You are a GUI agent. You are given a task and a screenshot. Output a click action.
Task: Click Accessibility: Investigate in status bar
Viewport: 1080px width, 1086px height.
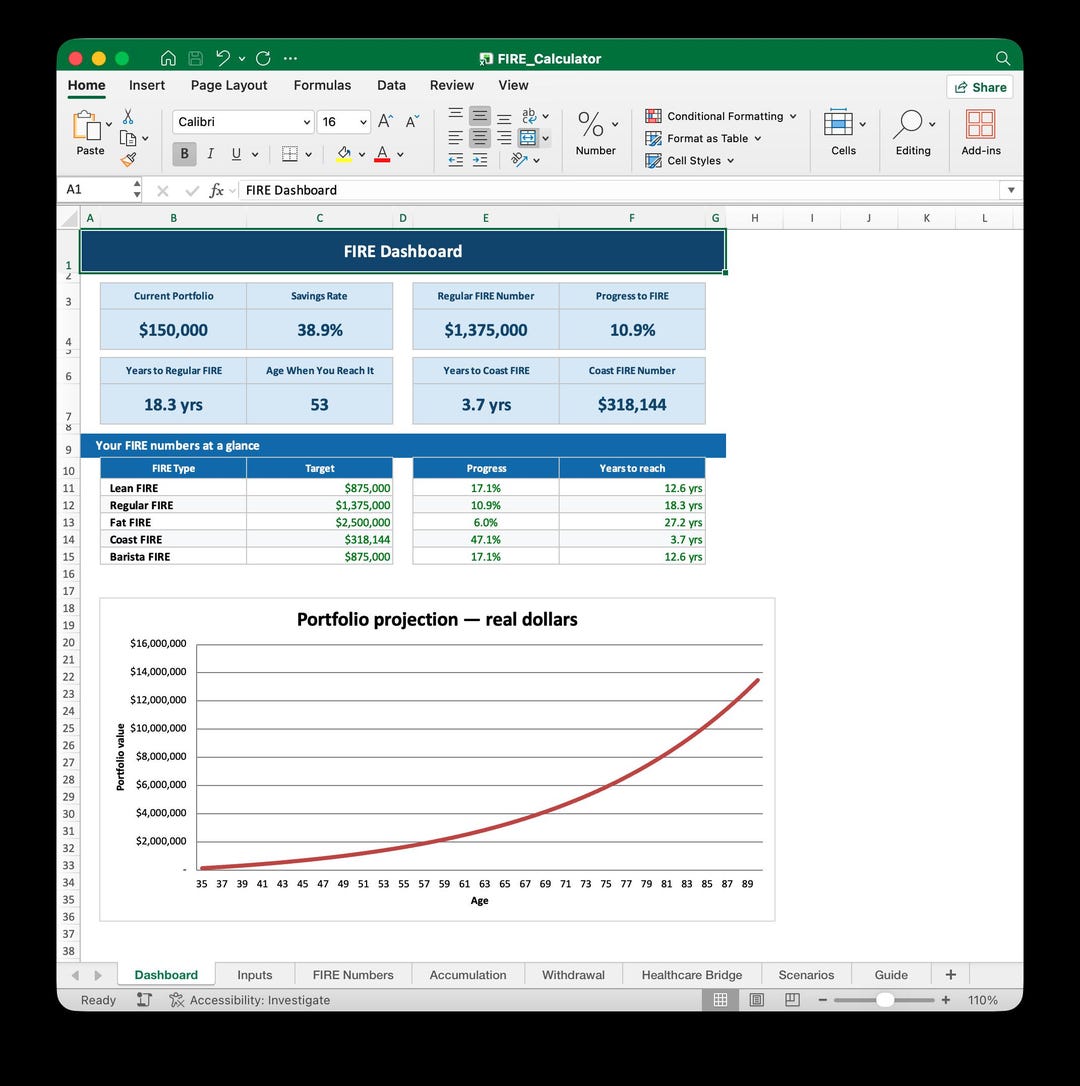249,999
